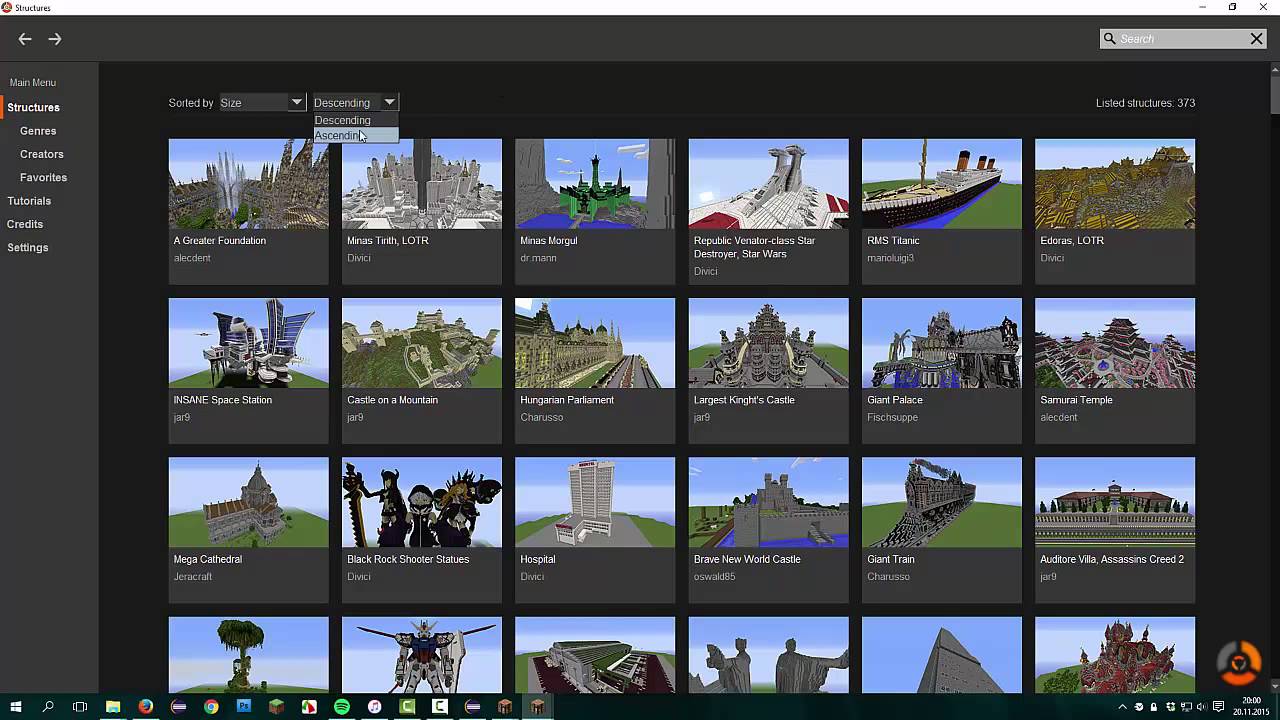
Task: Click creator alecdent under A Greater Foundation
Action: tap(192, 258)
